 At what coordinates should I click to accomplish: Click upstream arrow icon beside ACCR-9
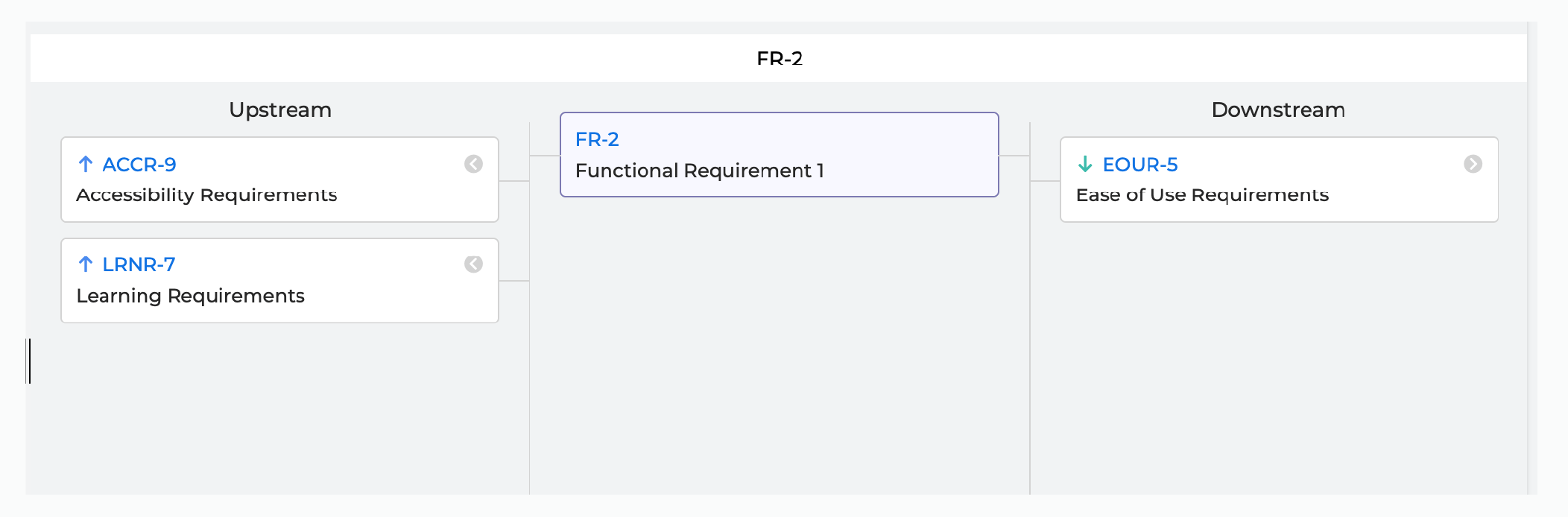[x=86, y=164]
